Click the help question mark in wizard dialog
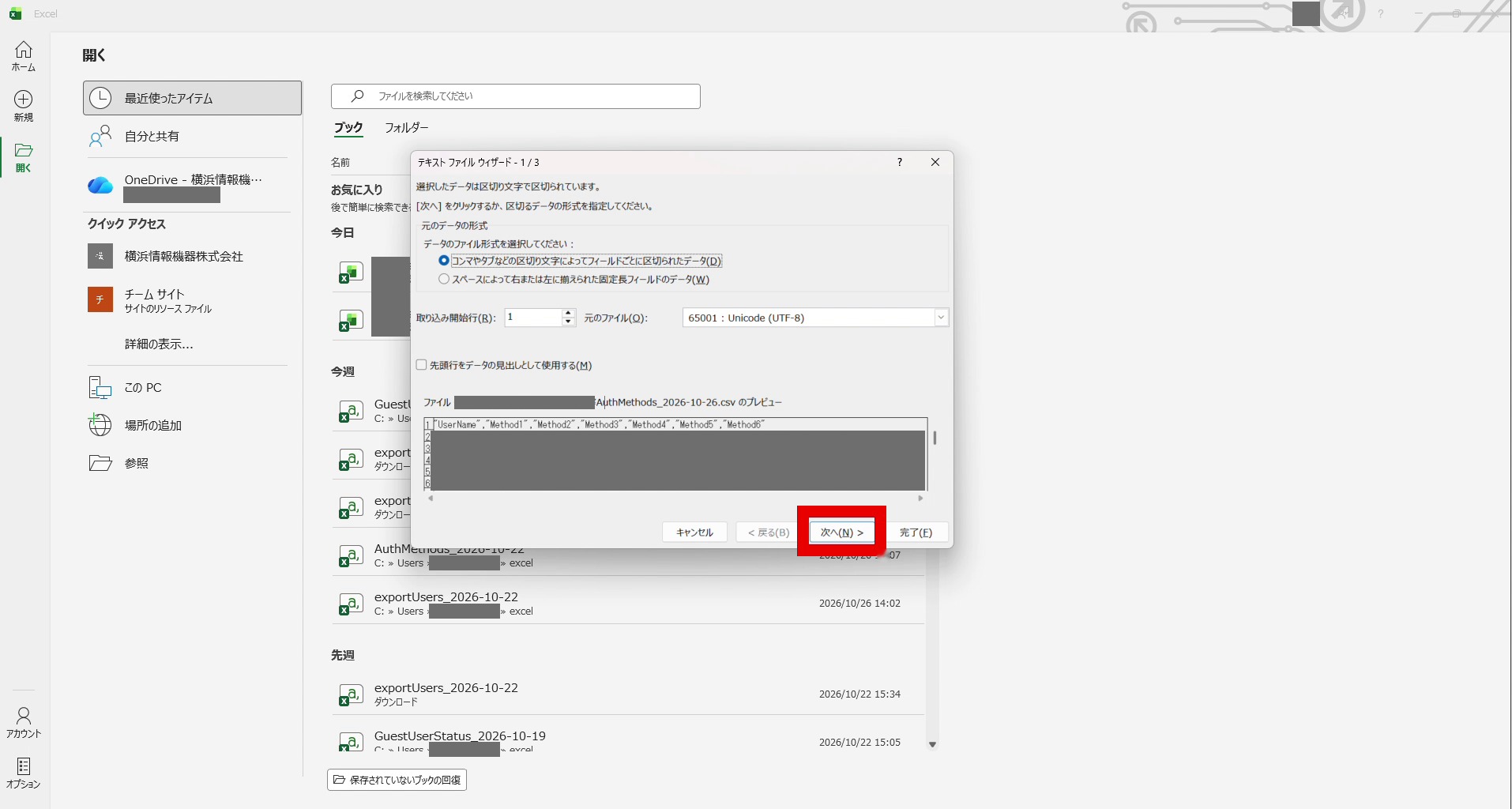The height and width of the screenshot is (809, 1512). coord(899,162)
